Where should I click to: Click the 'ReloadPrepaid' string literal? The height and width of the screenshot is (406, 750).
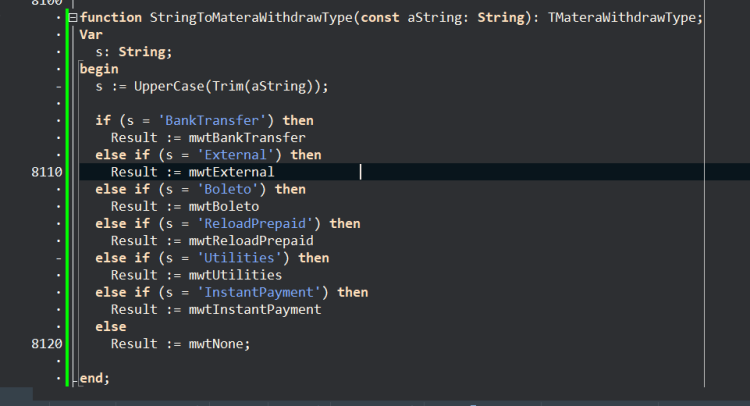(x=255, y=224)
